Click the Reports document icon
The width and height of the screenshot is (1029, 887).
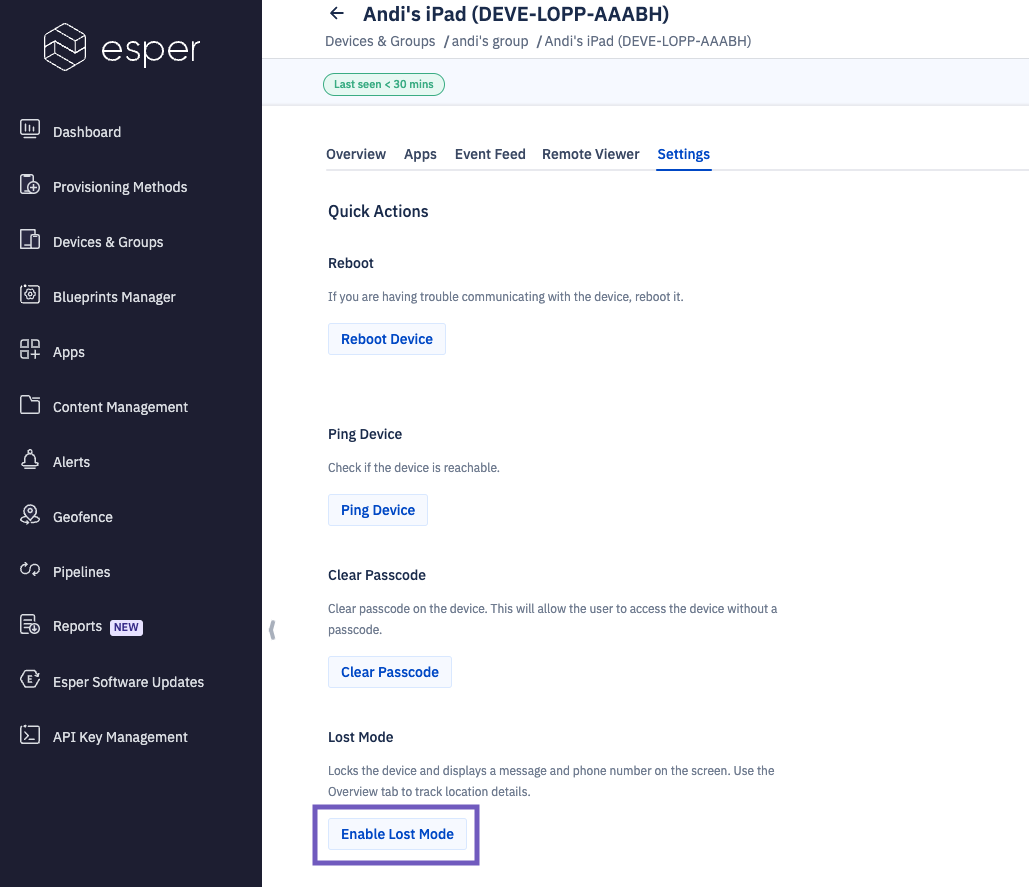(x=30, y=624)
